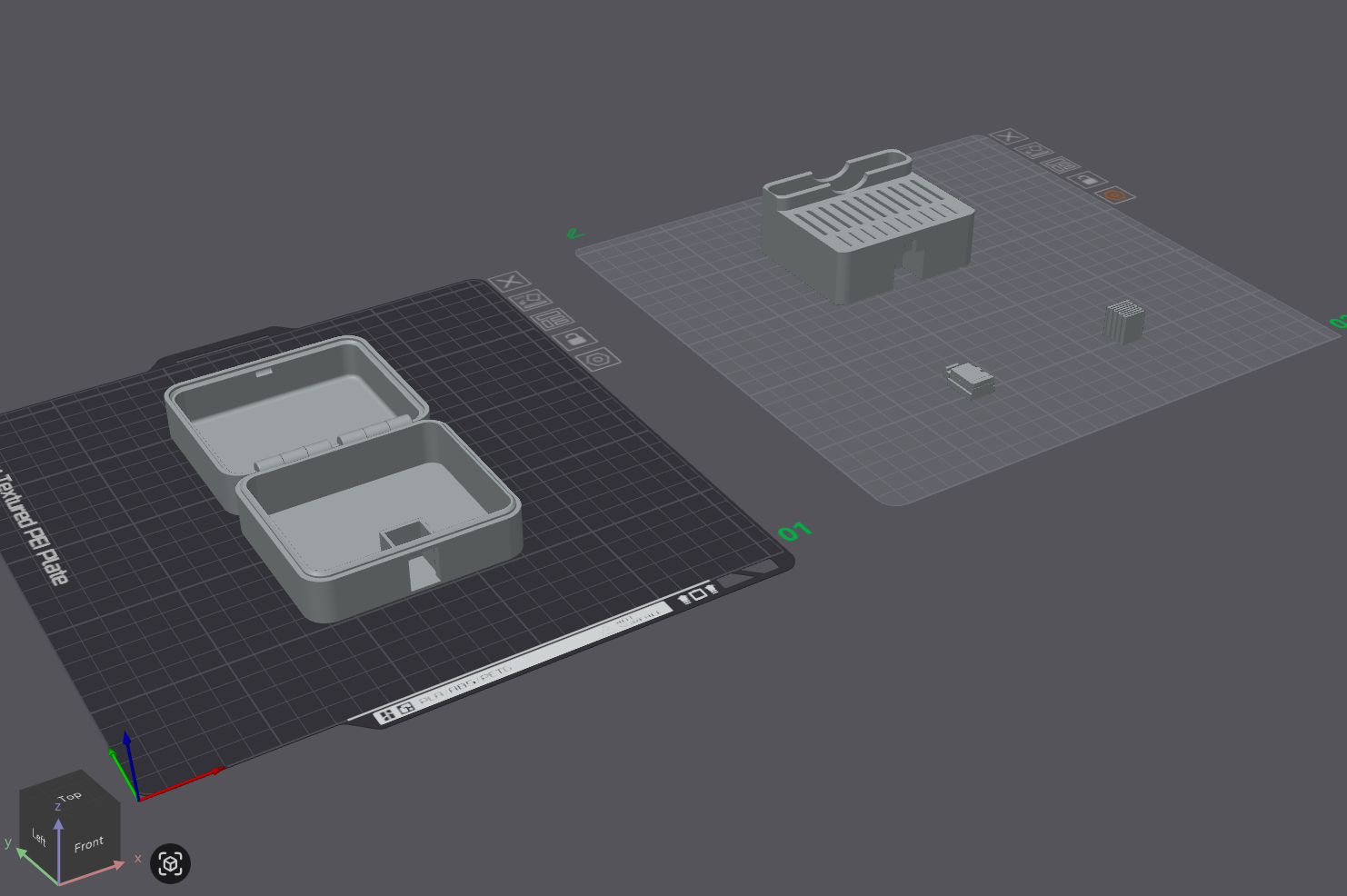The width and height of the screenshot is (1347, 896).
Task: Toggle the lock on the second plate
Action: pos(1088,180)
